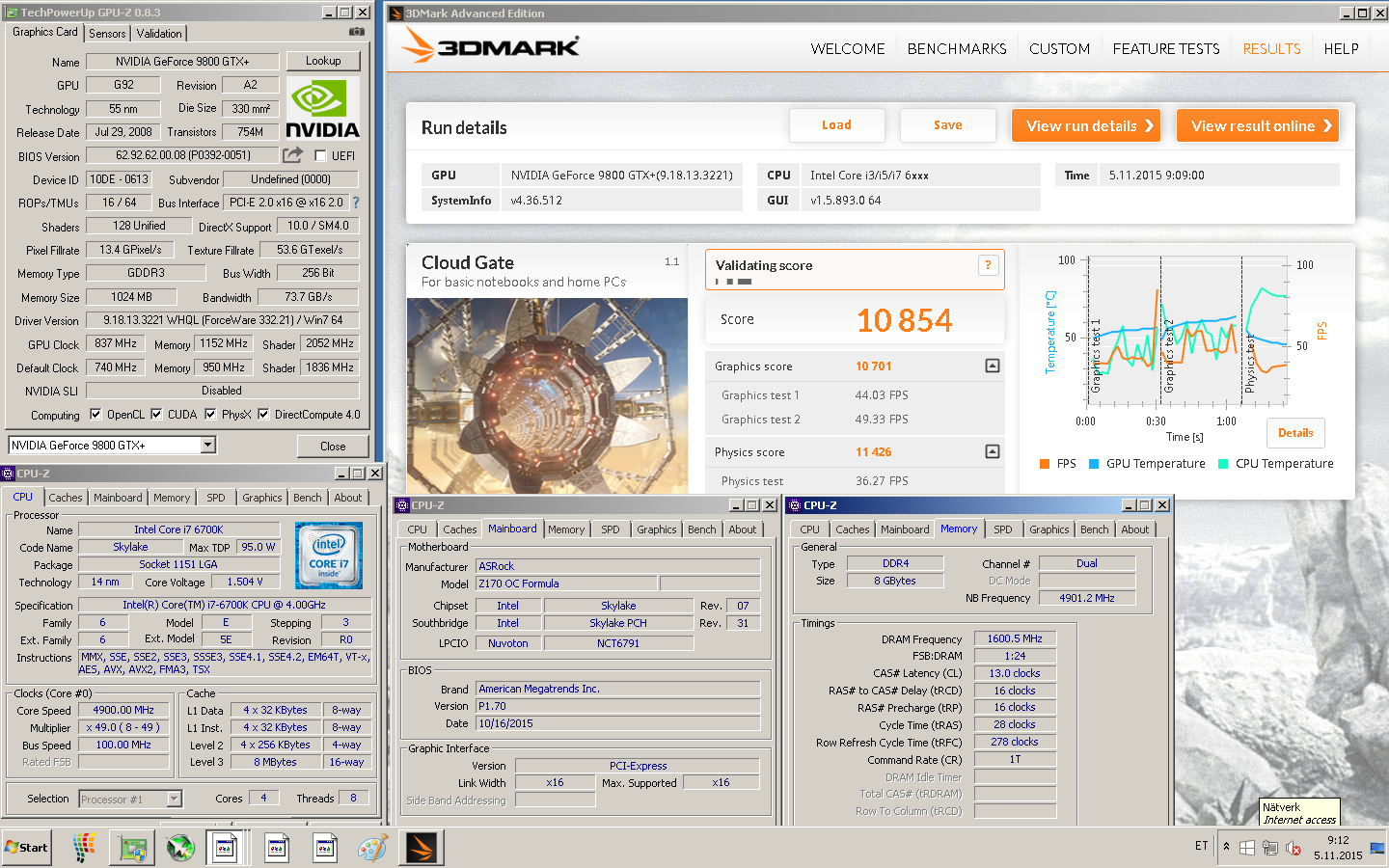Screen dimensions: 1389x868
Task: Open the GPU selector dropdown in GPU-Z
Action: point(207,445)
